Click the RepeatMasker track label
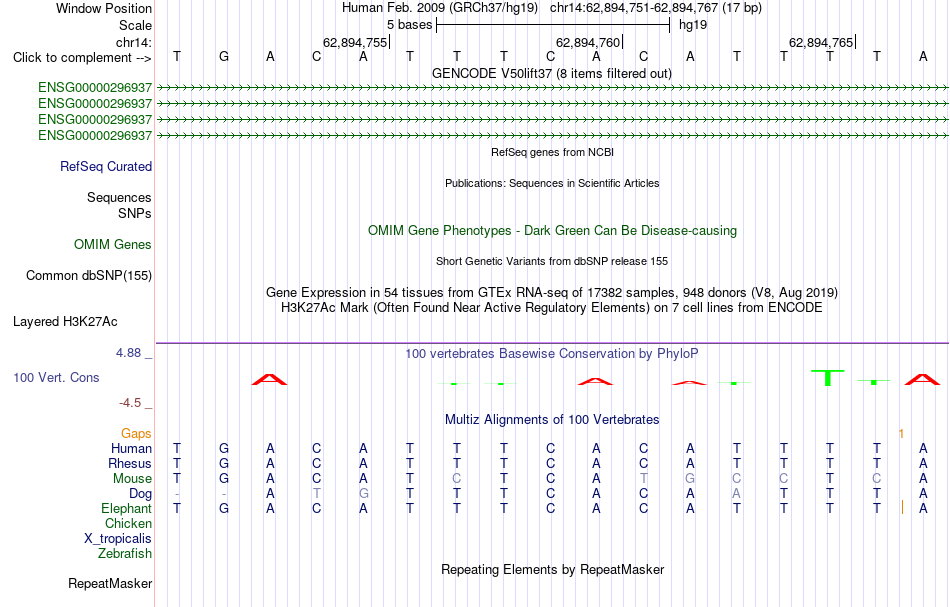The image size is (950, 607). (x=110, y=583)
